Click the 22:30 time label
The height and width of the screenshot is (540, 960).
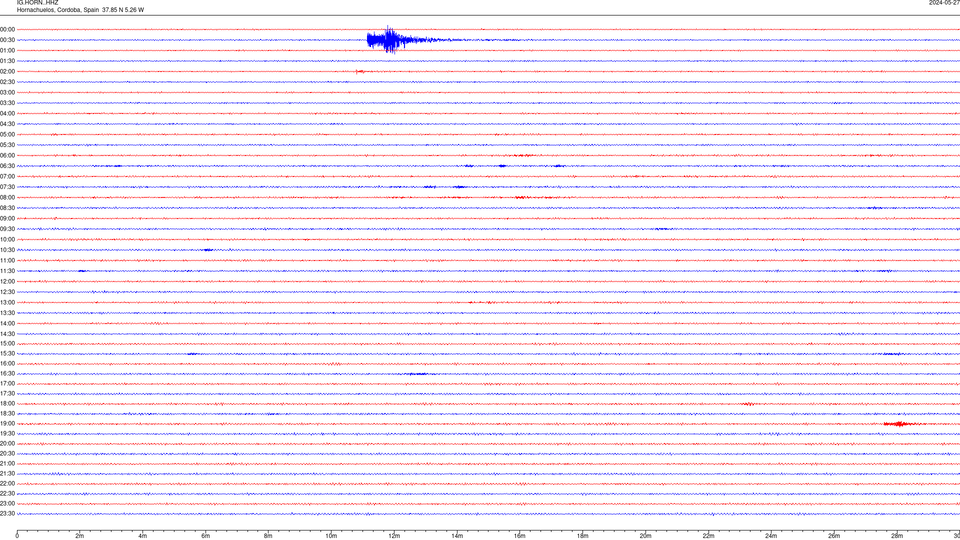[x=7, y=494]
